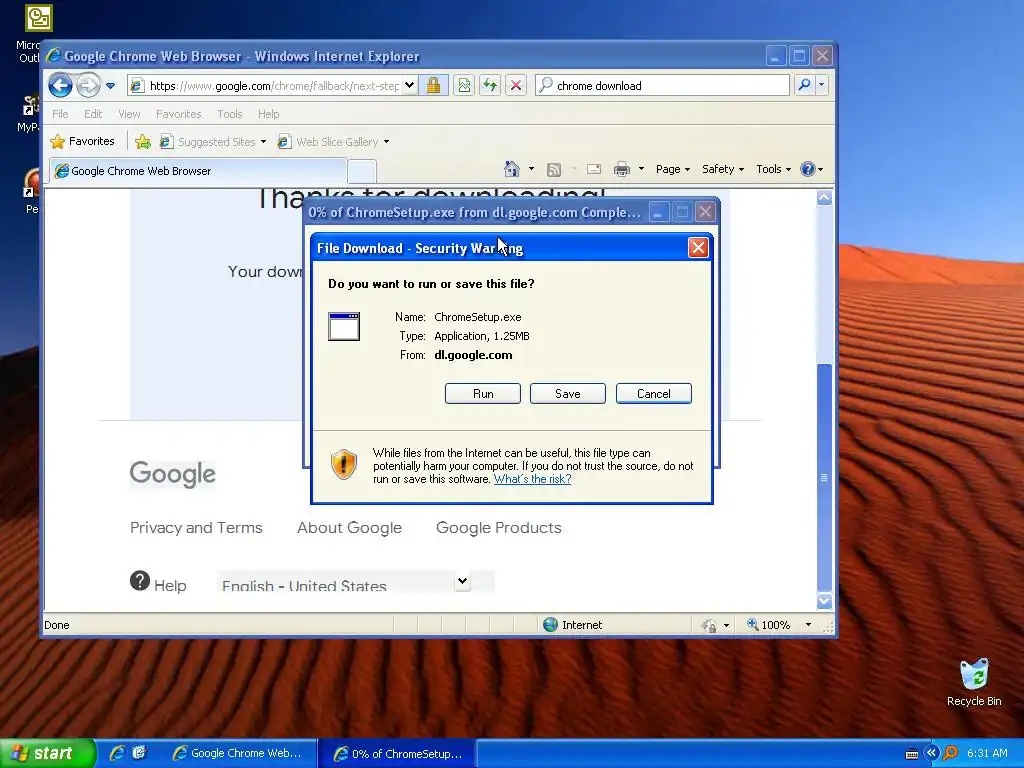The height and width of the screenshot is (768, 1024).
Task: Expand the Print options dropdown arrow
Action: 641,169
